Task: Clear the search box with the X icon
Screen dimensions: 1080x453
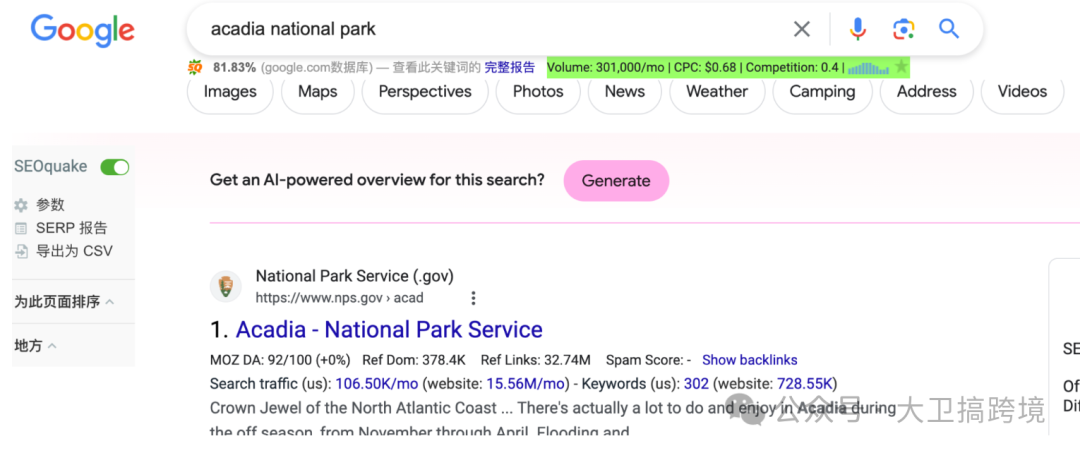Action: (x=802, y=29)
